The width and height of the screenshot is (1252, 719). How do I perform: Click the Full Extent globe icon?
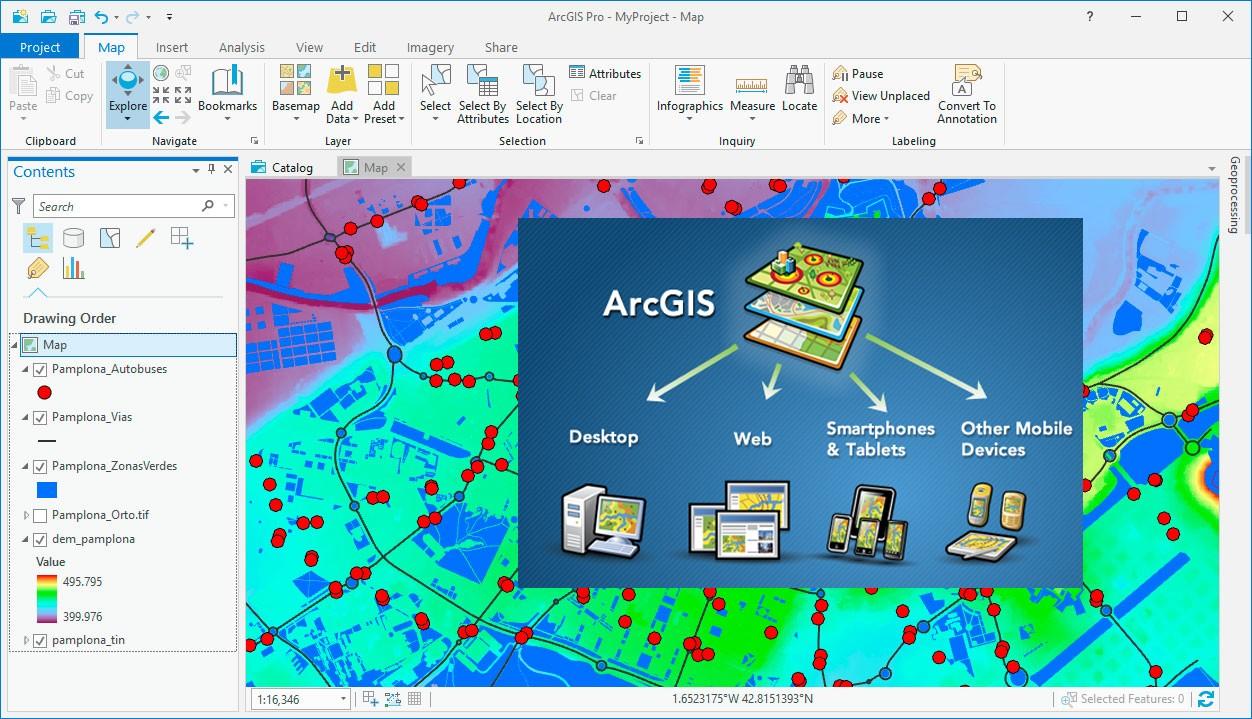(161, 73)
